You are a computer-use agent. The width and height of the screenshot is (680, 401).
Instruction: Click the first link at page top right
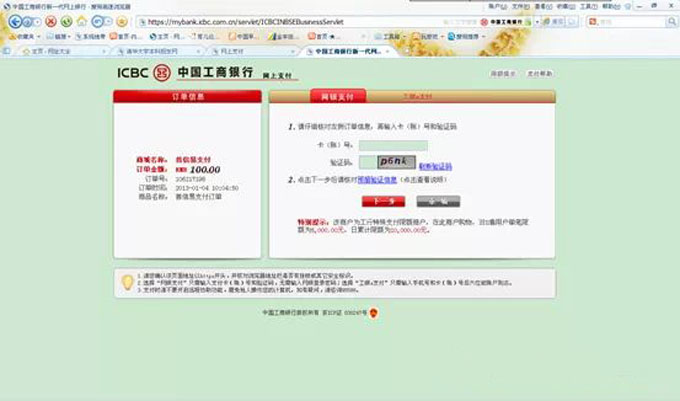(x=503, y=74)
